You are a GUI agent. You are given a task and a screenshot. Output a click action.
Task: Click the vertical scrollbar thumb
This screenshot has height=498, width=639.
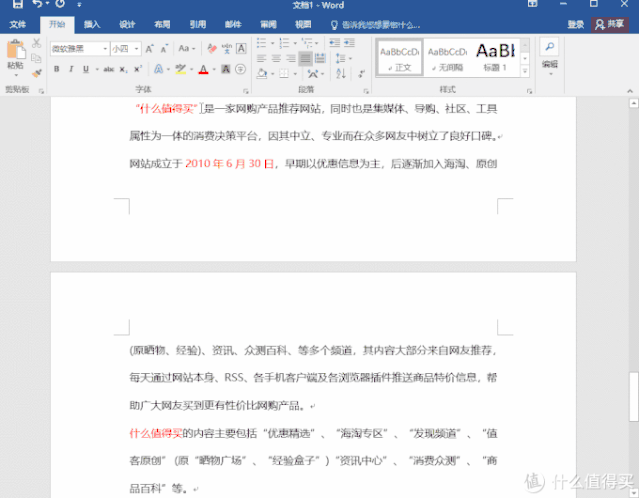point(634,396)
